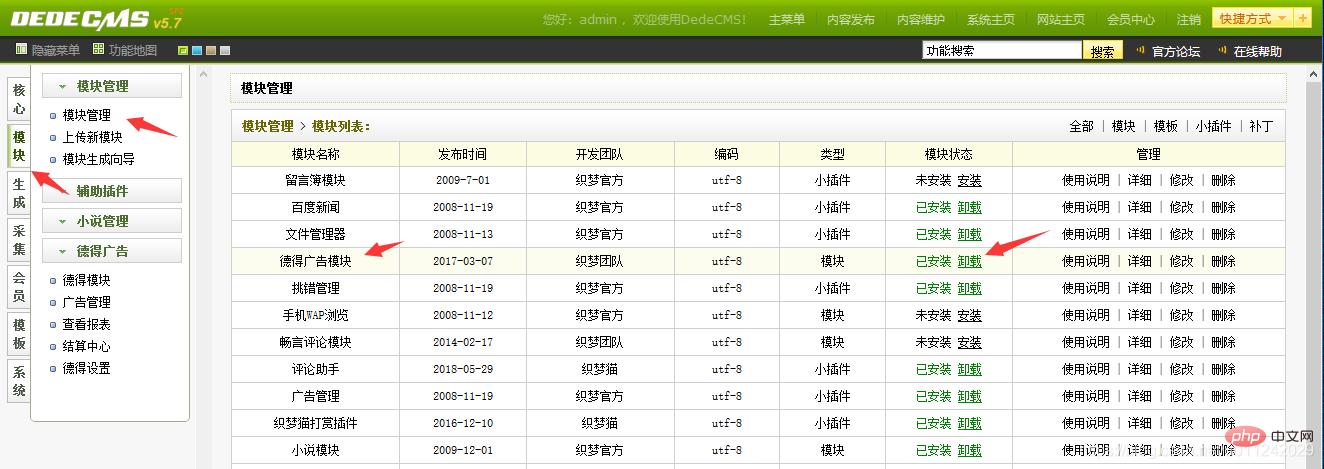Open 内容发布 in the top navigation

851,20
